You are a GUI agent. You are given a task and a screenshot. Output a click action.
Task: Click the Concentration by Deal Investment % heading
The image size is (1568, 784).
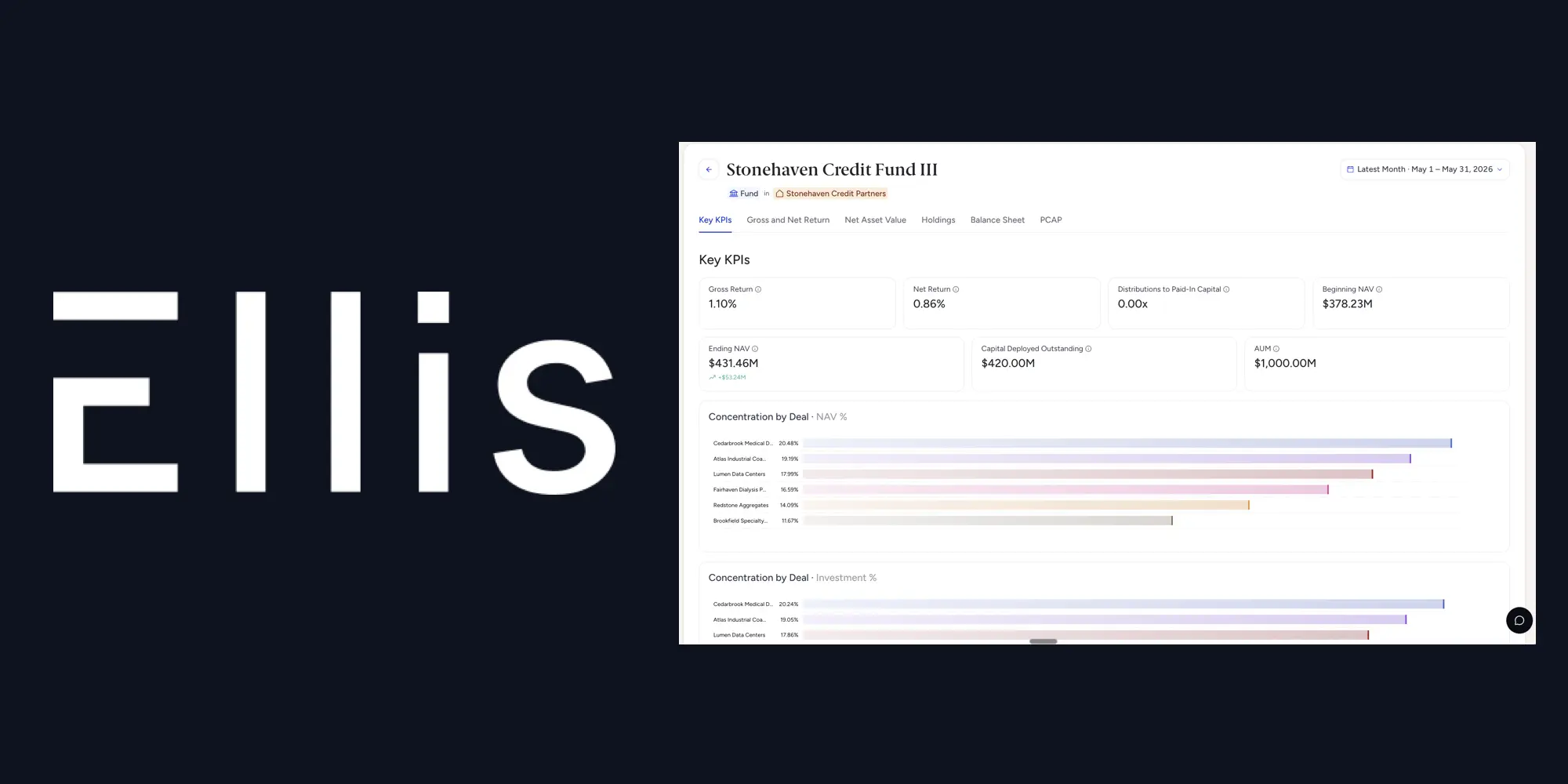pos(793,578)
